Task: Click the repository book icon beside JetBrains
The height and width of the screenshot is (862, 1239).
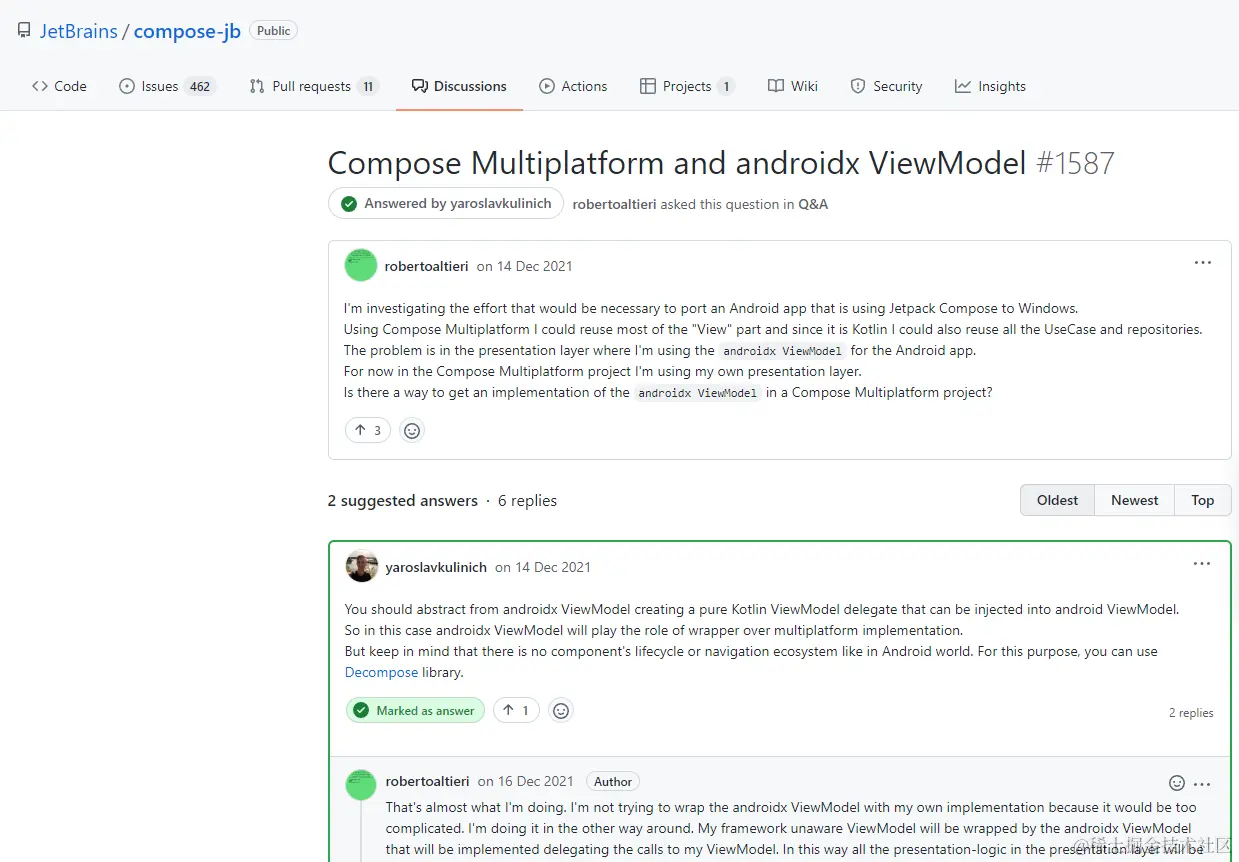Action: tap(24, 31)
